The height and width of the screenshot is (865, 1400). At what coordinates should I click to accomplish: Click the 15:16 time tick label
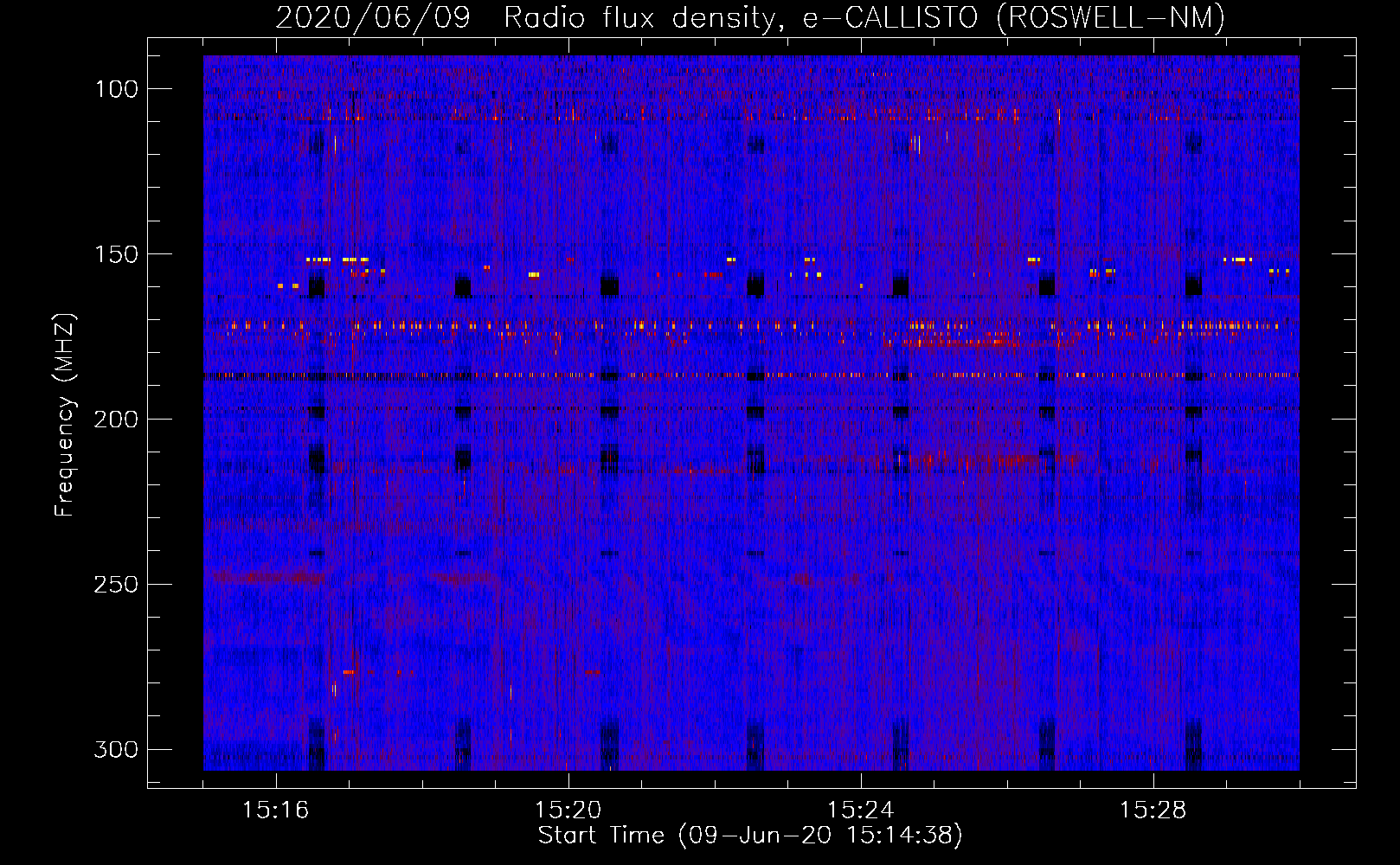point(275,811)
